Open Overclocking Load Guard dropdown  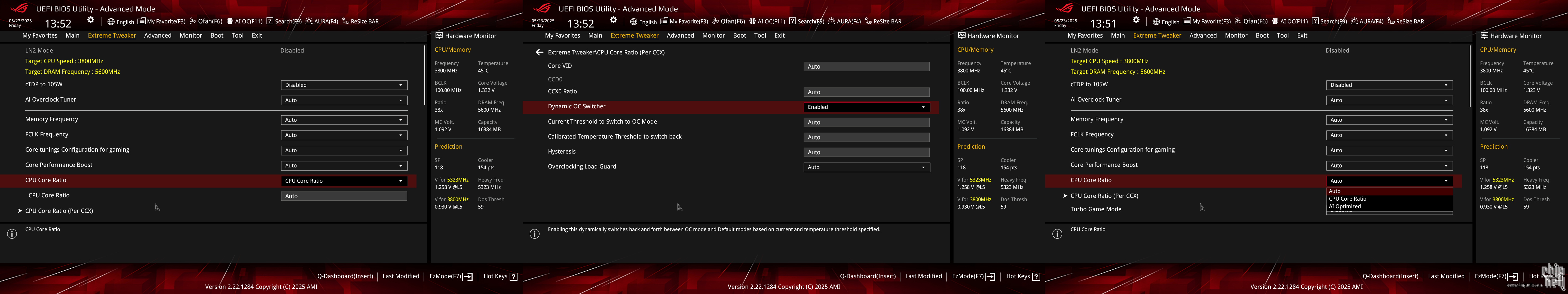[867, 167]
